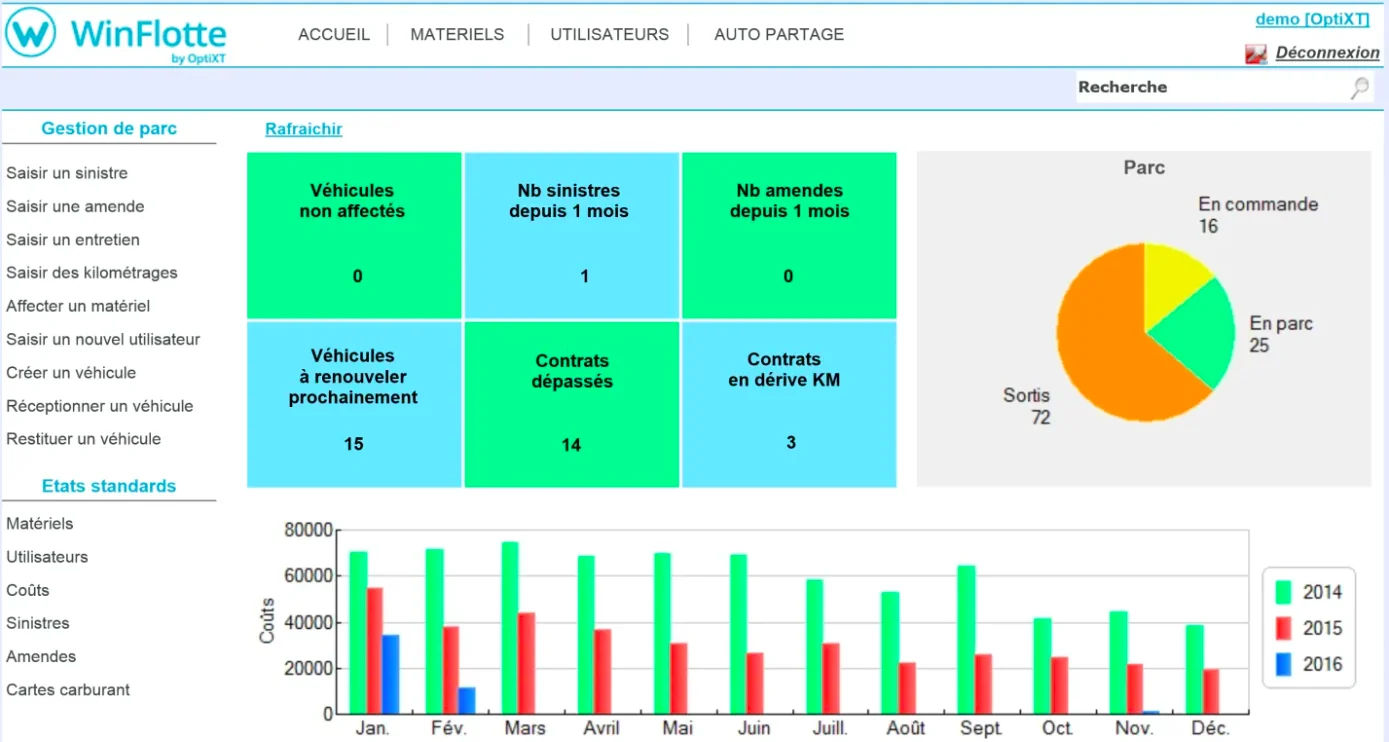Click the Véhicules non affectés tile
Image resolution: width=1389 pixels, height=742 pixels.
tap(354, 235)
